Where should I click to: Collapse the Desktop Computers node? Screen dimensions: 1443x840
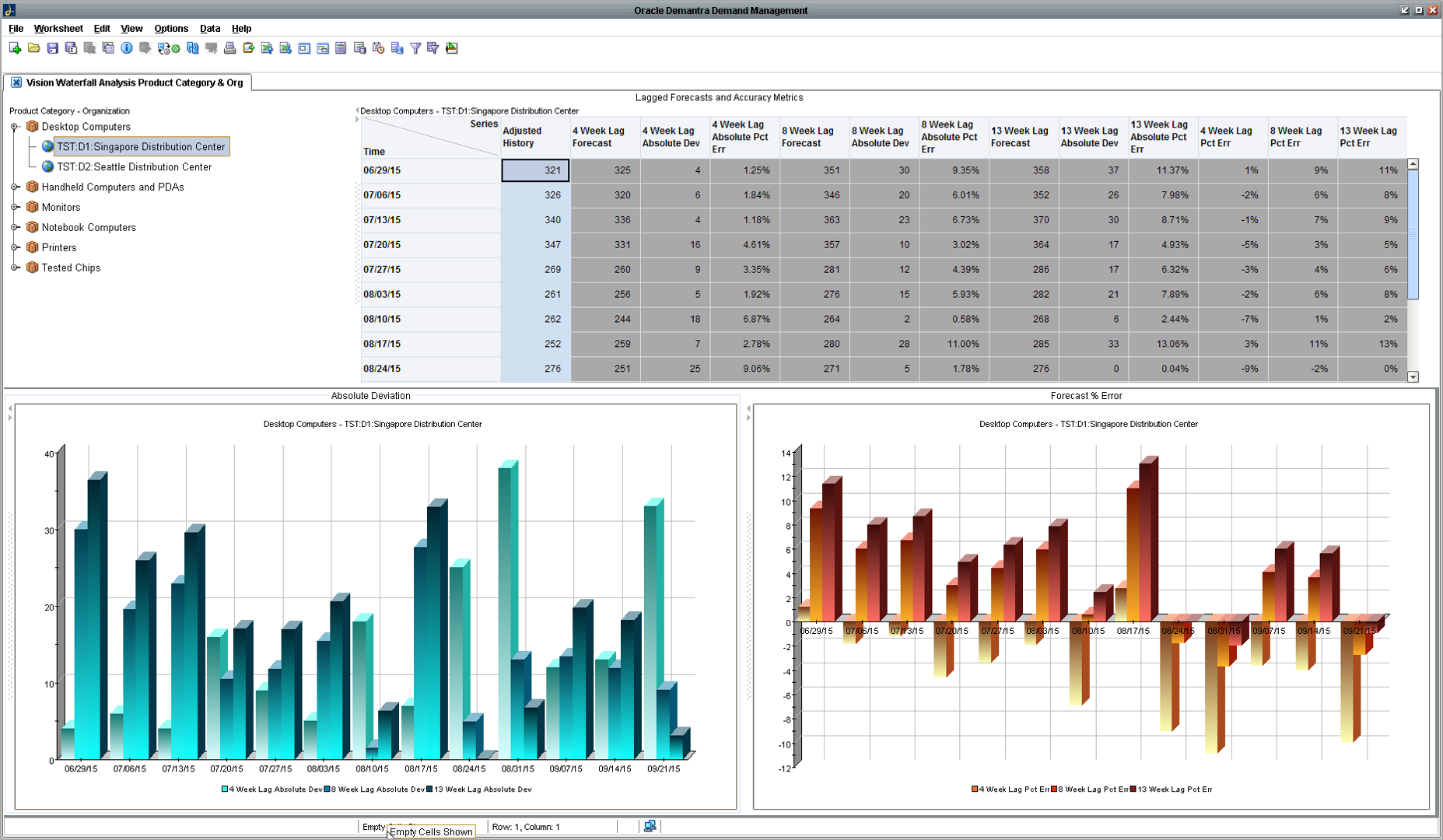click(x=12, y=126)
